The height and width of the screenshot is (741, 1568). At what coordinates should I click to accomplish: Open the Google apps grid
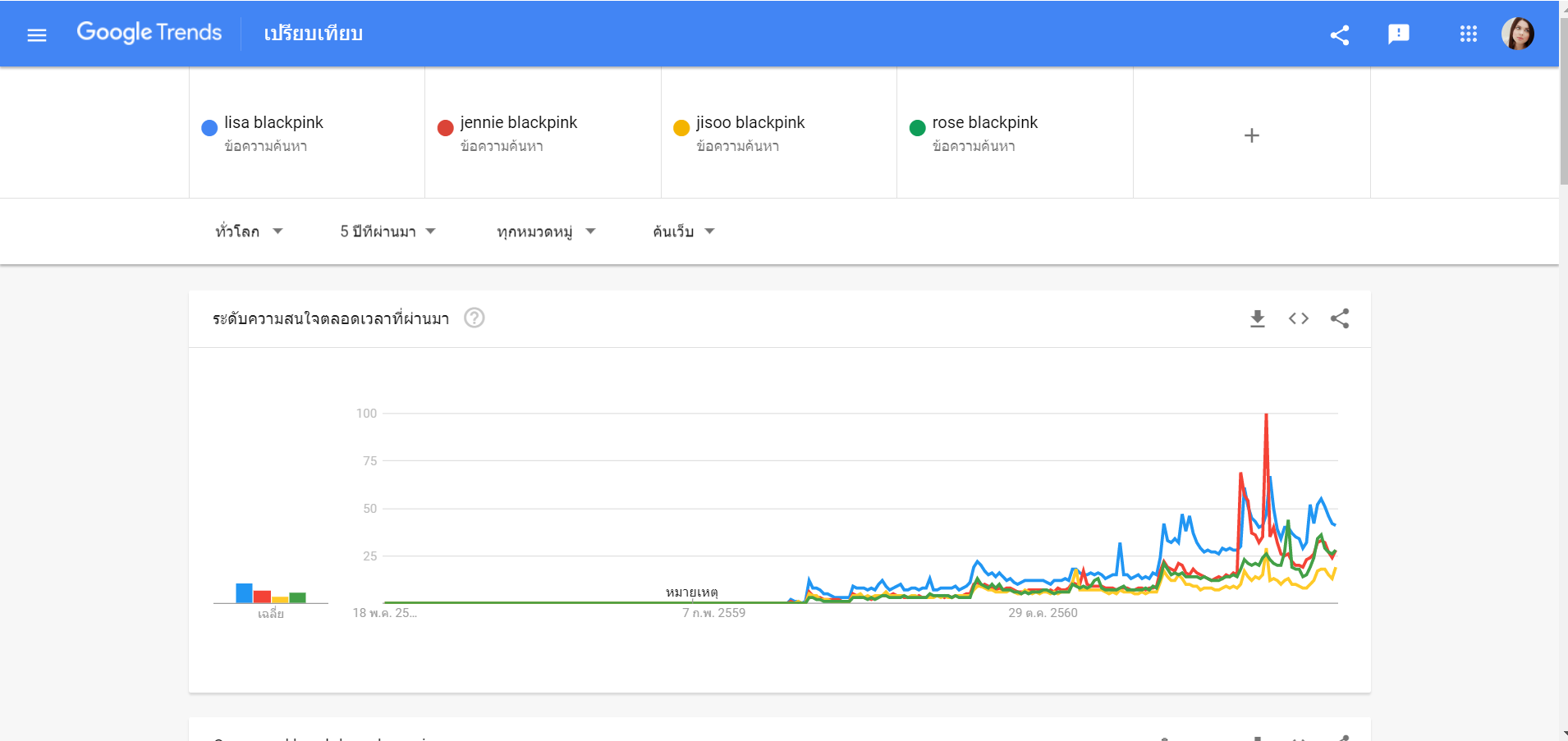(x=1469, y=34)
